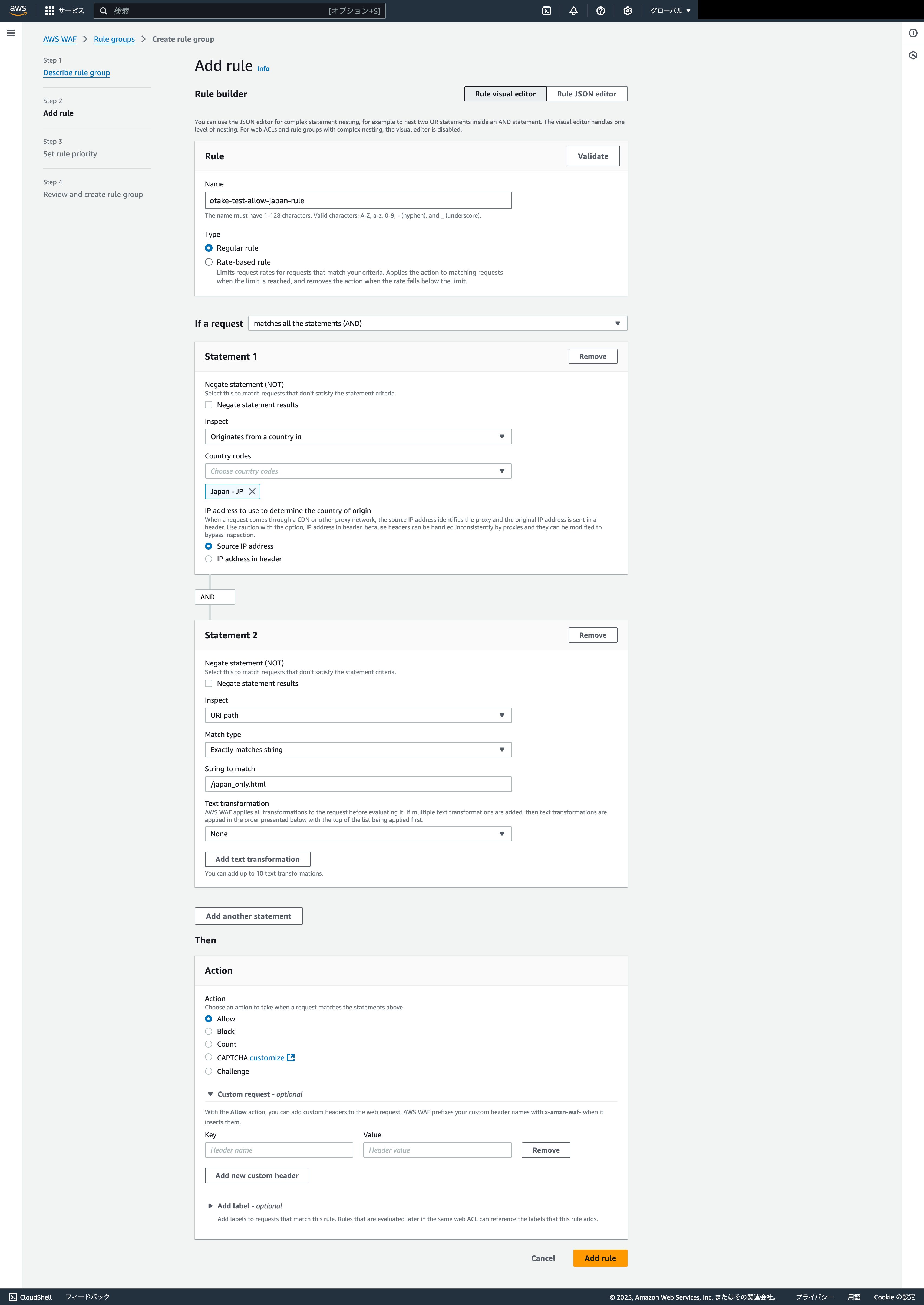Select the Challenge action
Image resolution: width=924 pixels, height=1305 pixels.
pyautogui.click(x=208, y=1071)
